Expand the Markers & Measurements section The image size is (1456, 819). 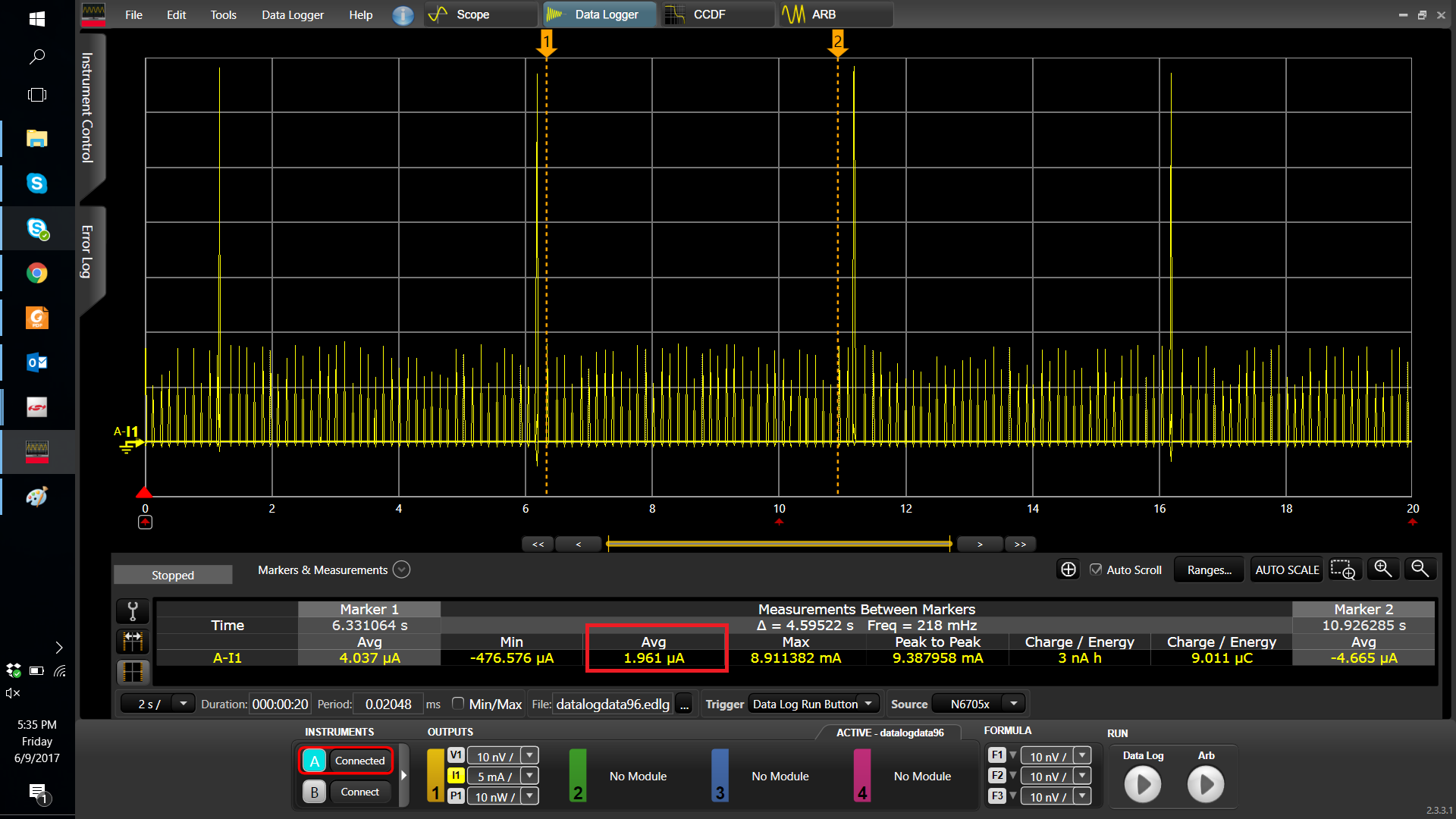pyautogui.click(x=402, y=570)
